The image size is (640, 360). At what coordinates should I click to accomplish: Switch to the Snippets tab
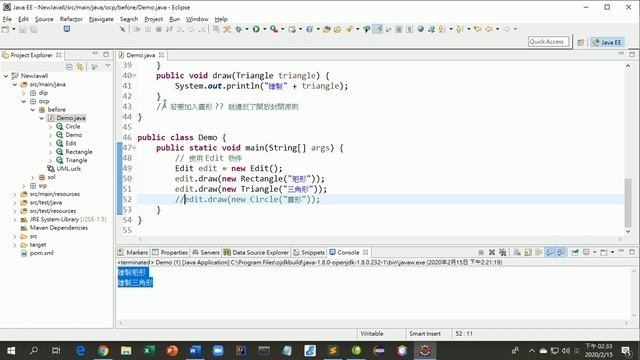tap(309, 252)
